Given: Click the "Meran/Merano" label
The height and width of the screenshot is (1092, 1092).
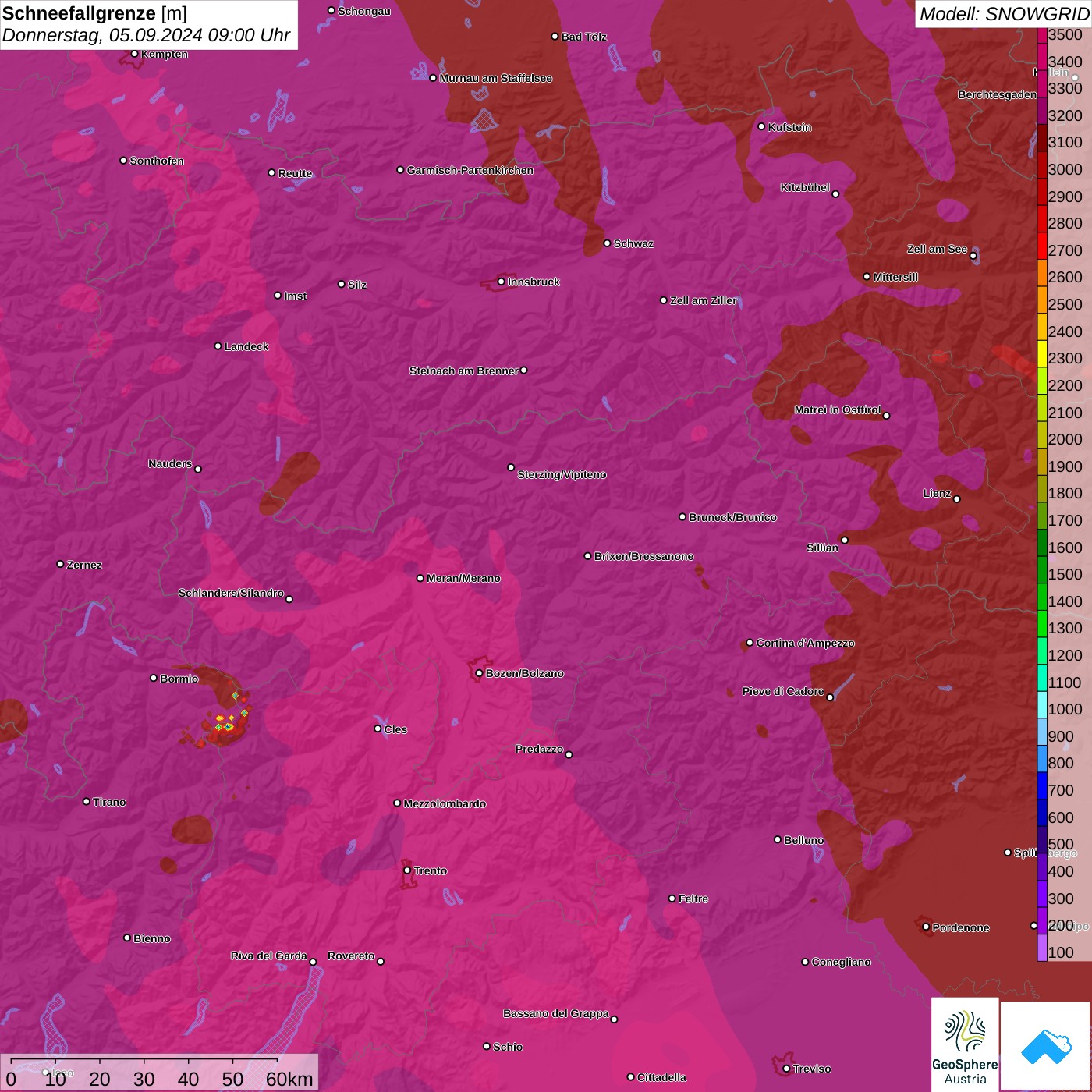Looking at the screenshot, I should click(x=463, y=578).
